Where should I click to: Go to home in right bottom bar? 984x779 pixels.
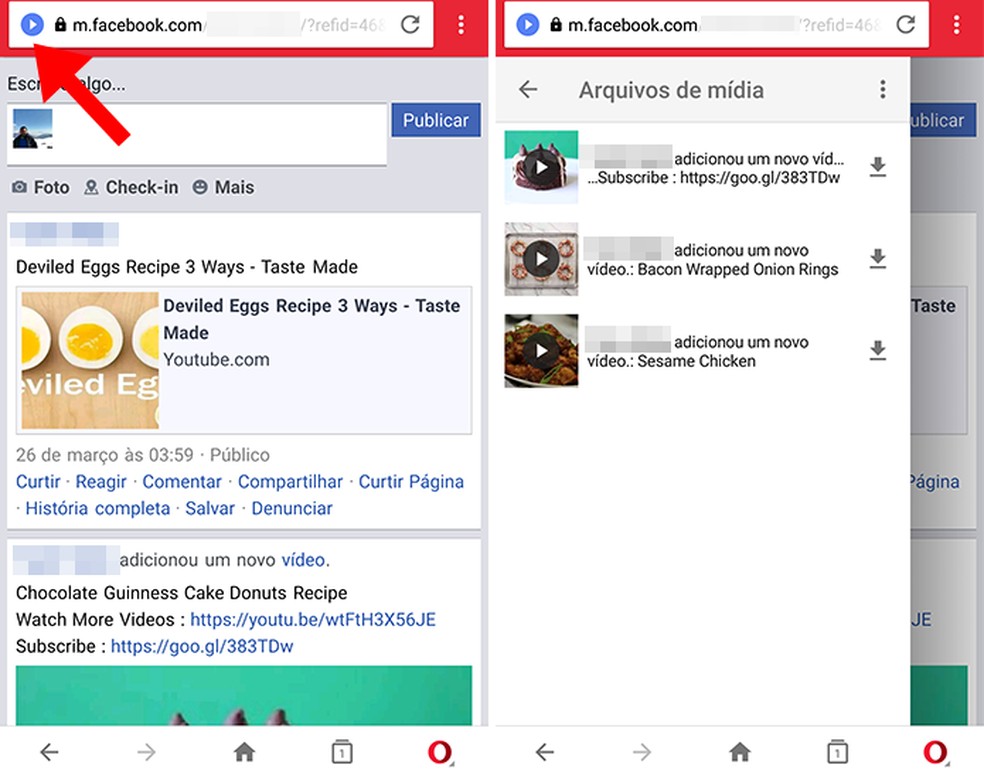(x=740, y=751)
